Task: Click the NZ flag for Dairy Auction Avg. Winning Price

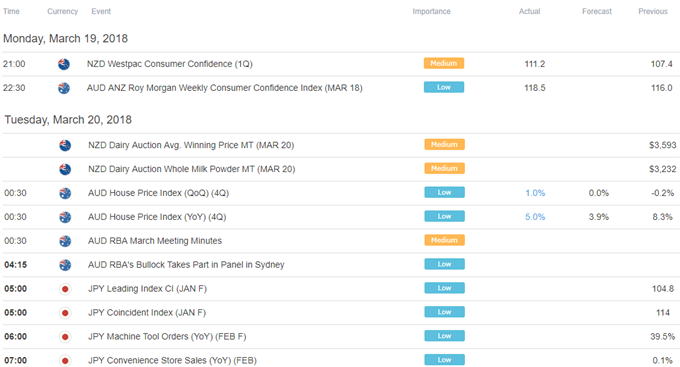Action: (65, 145)
